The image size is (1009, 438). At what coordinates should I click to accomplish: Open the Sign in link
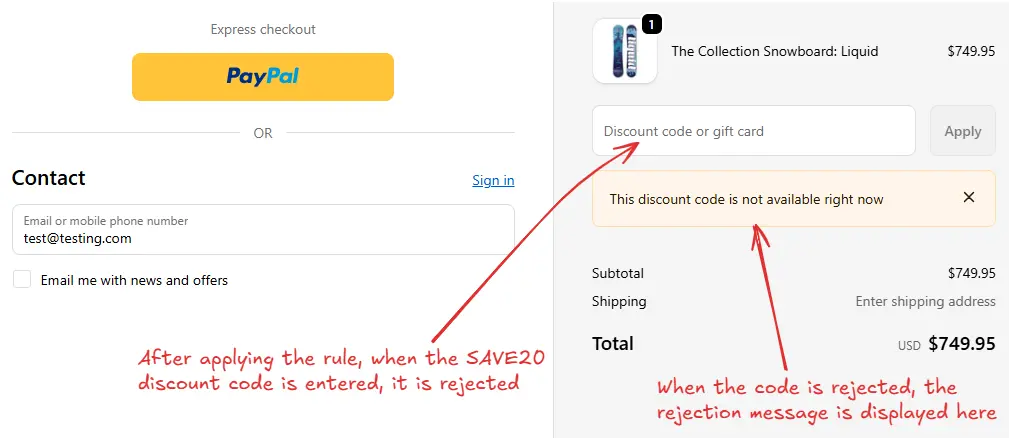point(493,180)
